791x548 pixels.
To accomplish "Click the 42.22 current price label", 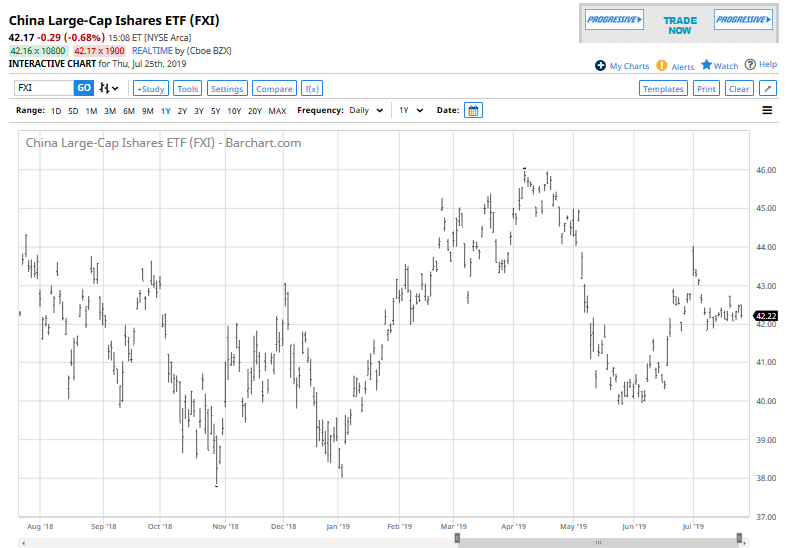I will point(766,316).
